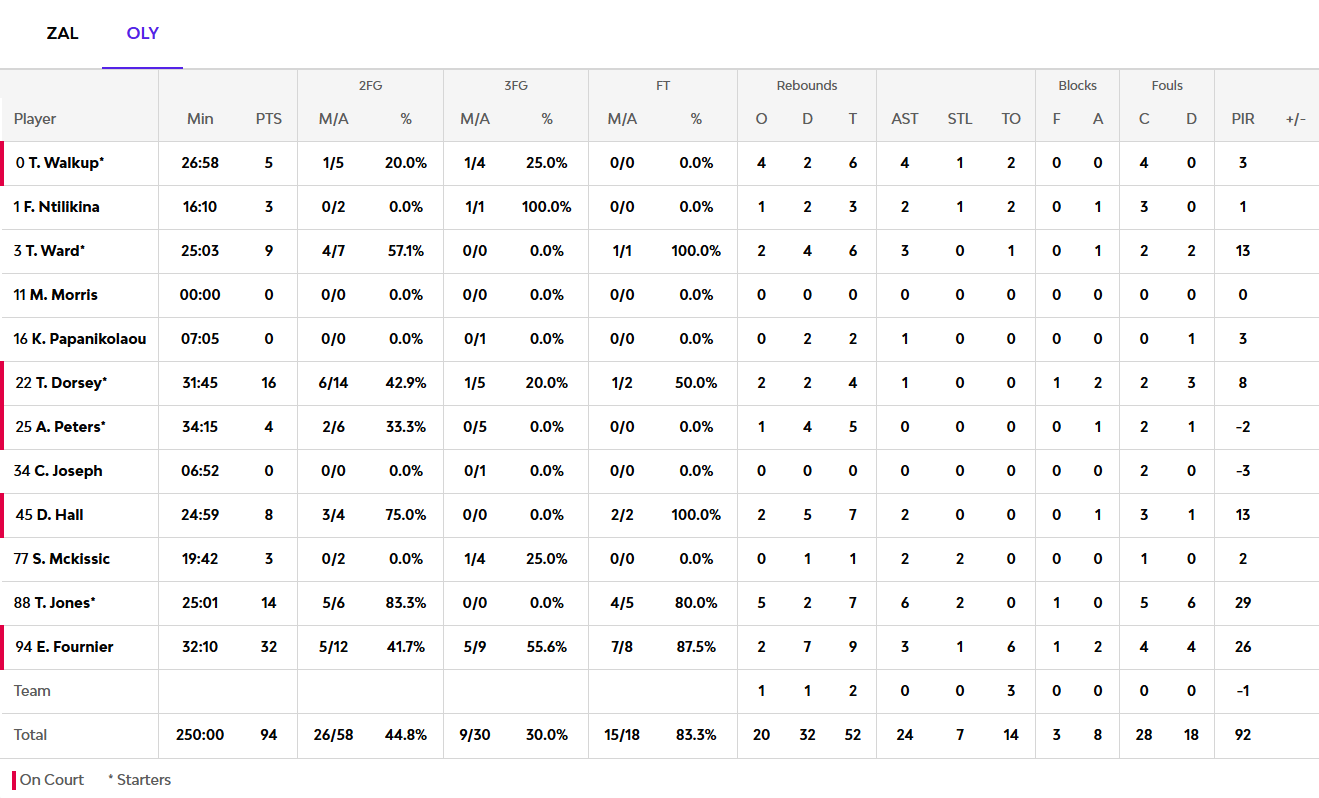Click the AST column header
Viewport: 1319px width, 798px height.
[904, 119]
